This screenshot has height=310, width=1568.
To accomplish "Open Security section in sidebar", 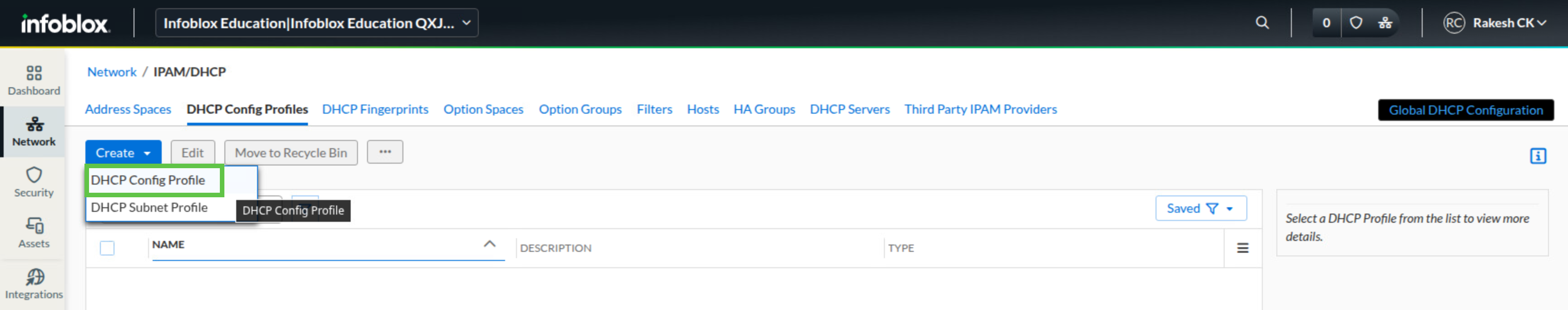I will [34, 182].
